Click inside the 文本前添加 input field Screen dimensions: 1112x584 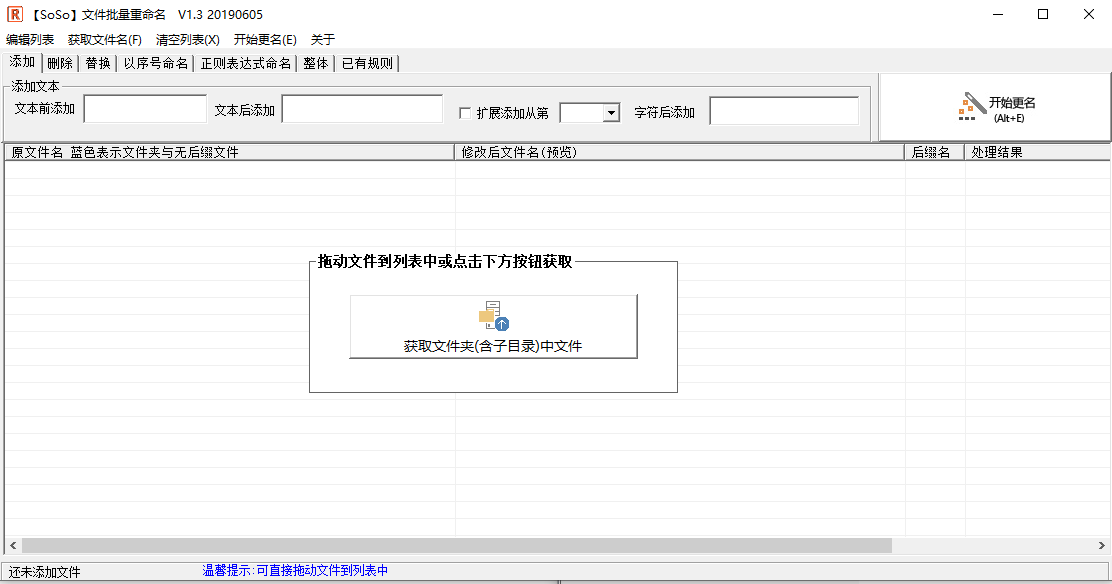(x=145, y=108)
